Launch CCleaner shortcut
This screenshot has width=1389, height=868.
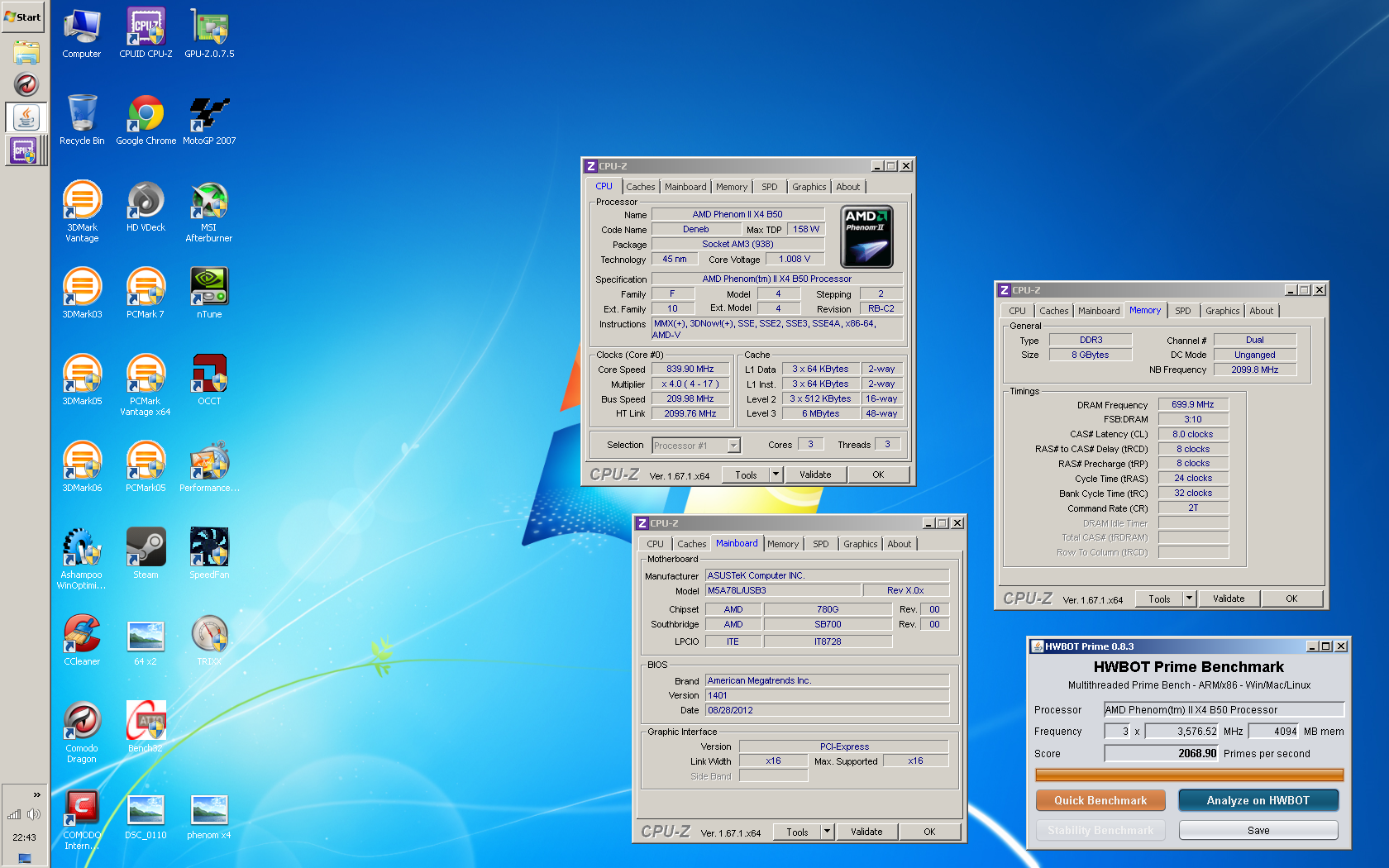tap(82, 641)
